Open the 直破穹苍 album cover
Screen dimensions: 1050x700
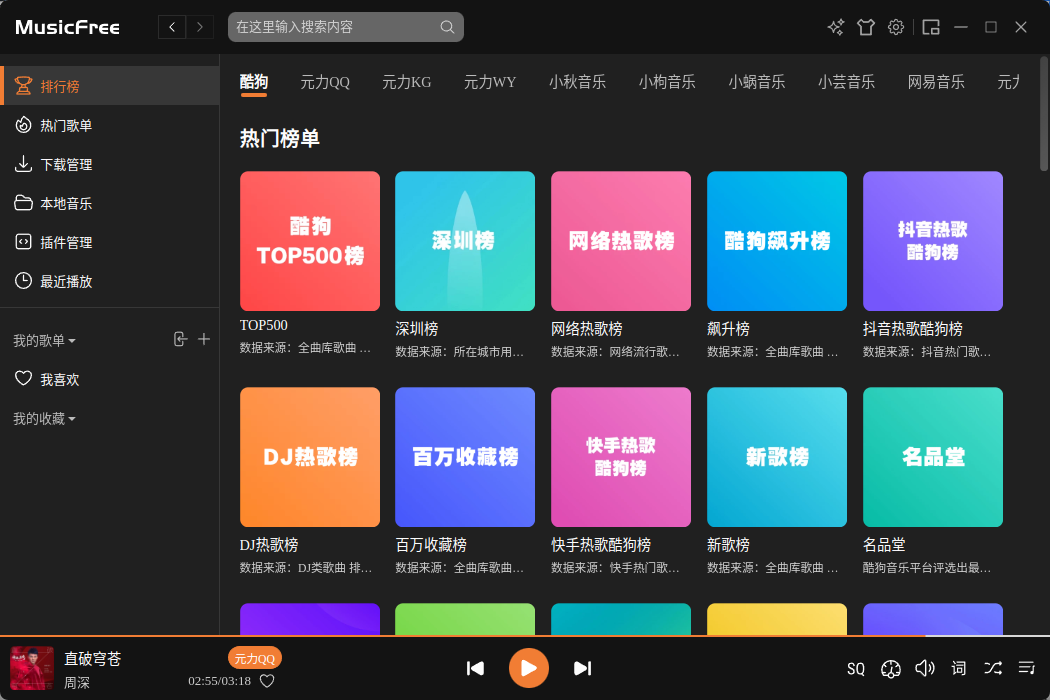pyautogui.click(x=32, y=668)
